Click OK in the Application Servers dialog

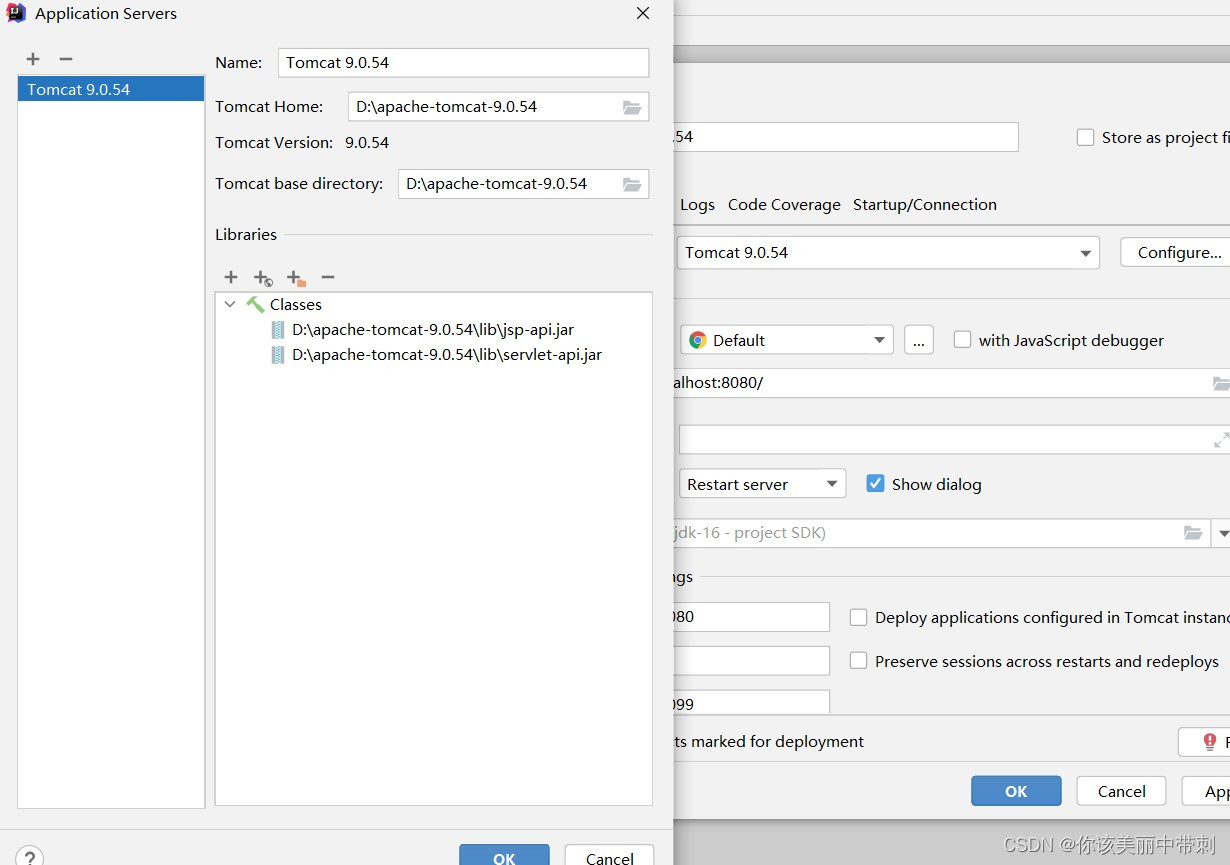point(504,855)
